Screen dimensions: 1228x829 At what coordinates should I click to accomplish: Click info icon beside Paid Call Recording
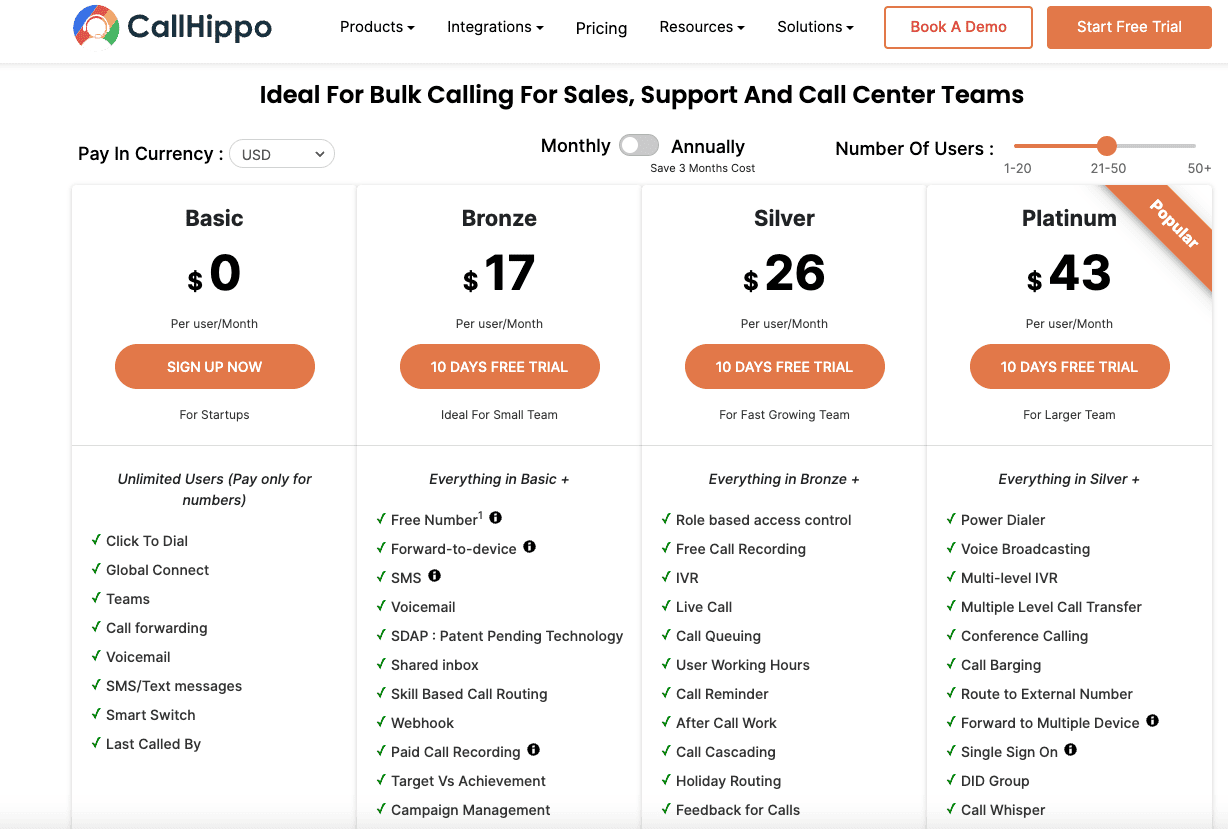pos(534,750)
